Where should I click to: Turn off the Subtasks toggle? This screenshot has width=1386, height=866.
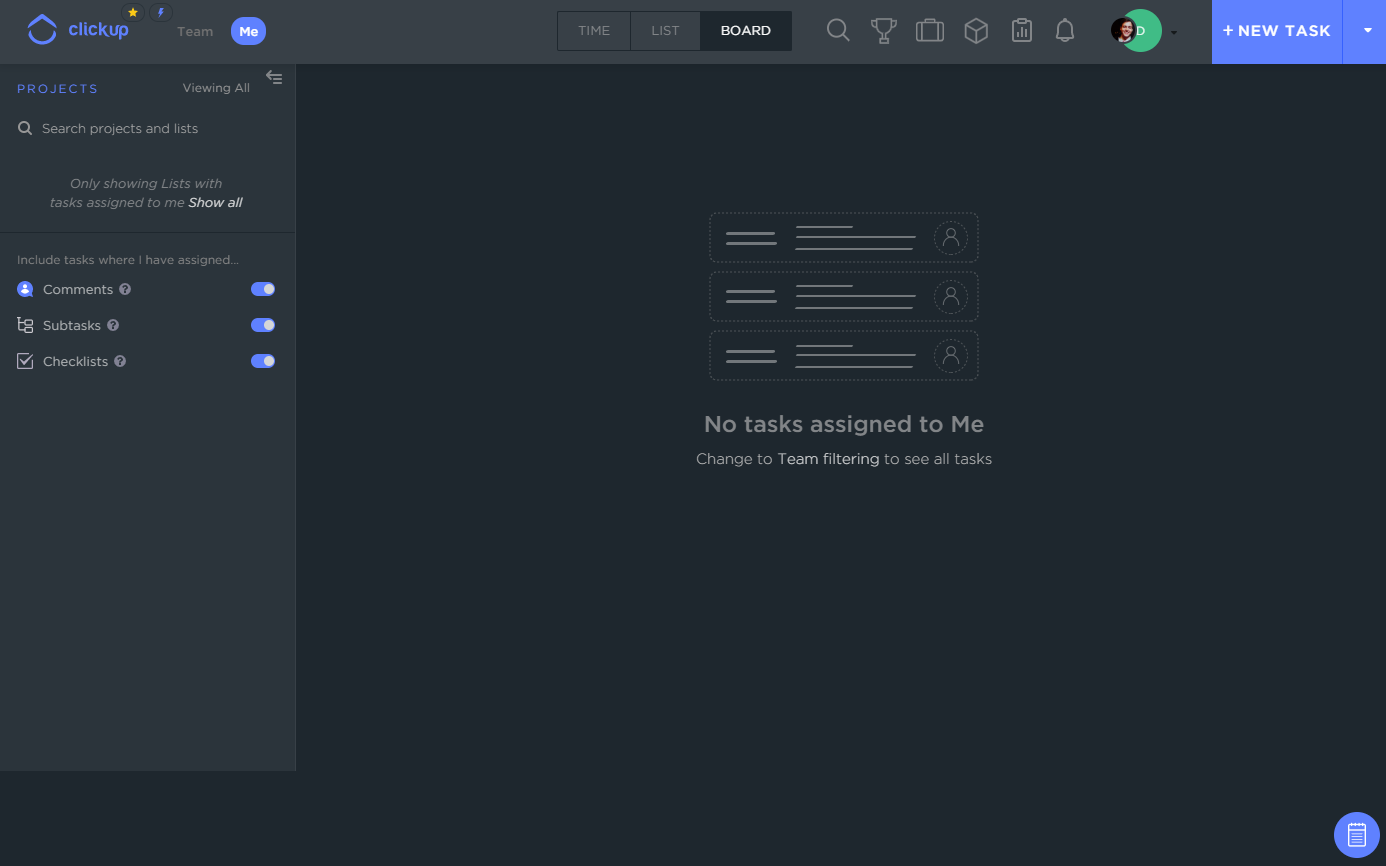pyautogui.click(x=263, y=325)
